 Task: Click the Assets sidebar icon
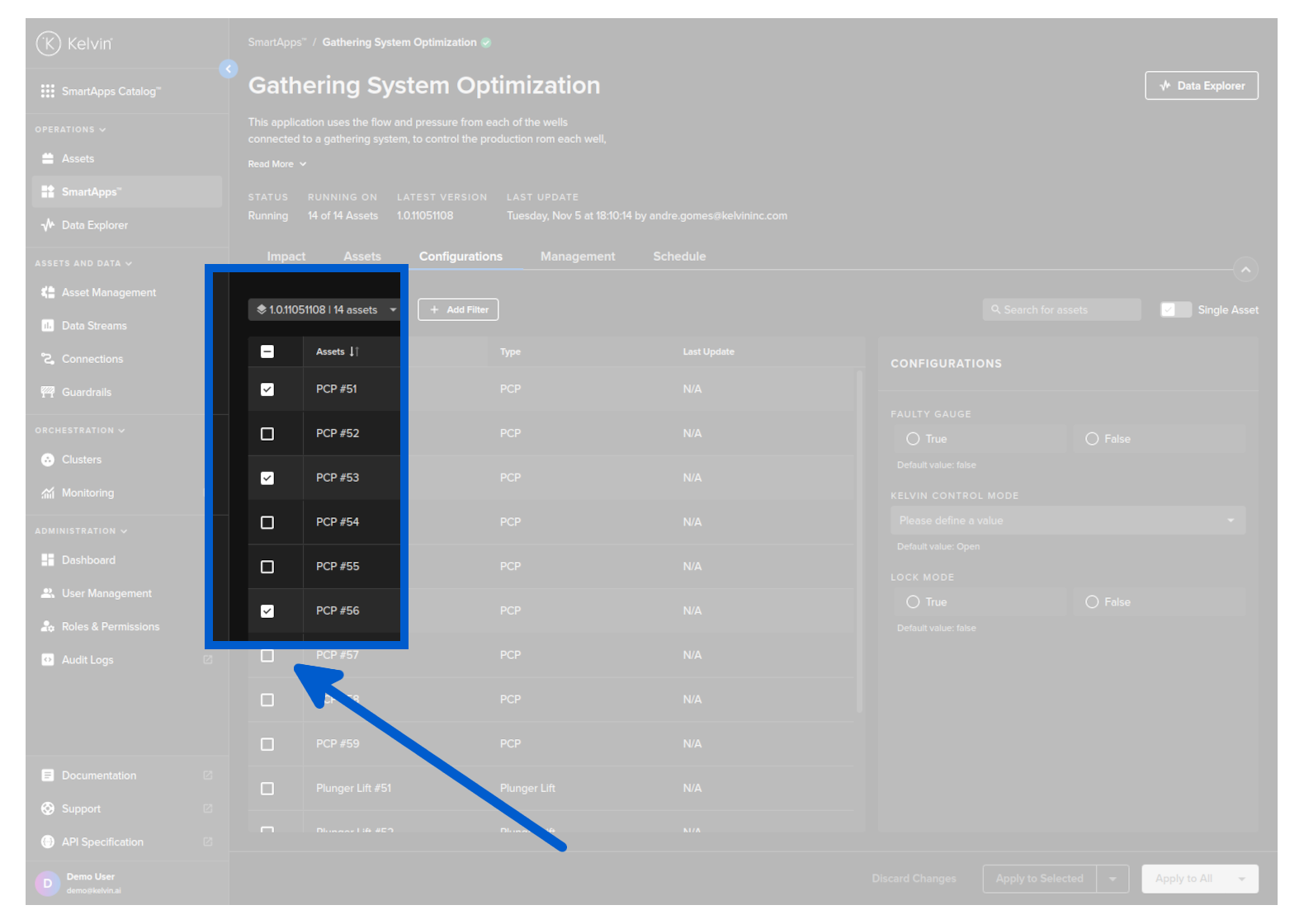pyautogui.click(x=48, y=158)
